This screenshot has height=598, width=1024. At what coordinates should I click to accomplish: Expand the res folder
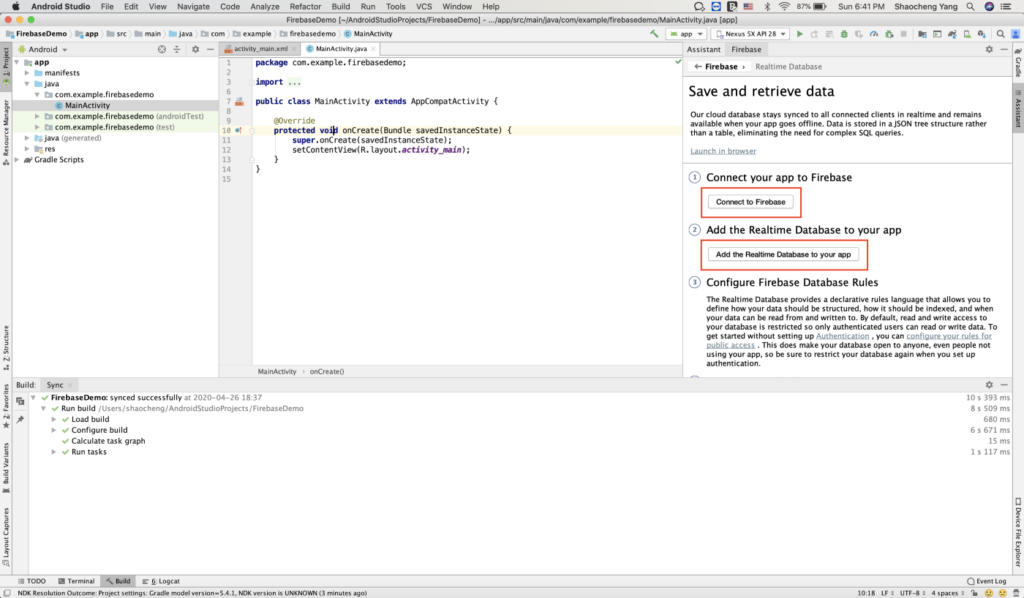pyautogui.click(x=27, y=149)
